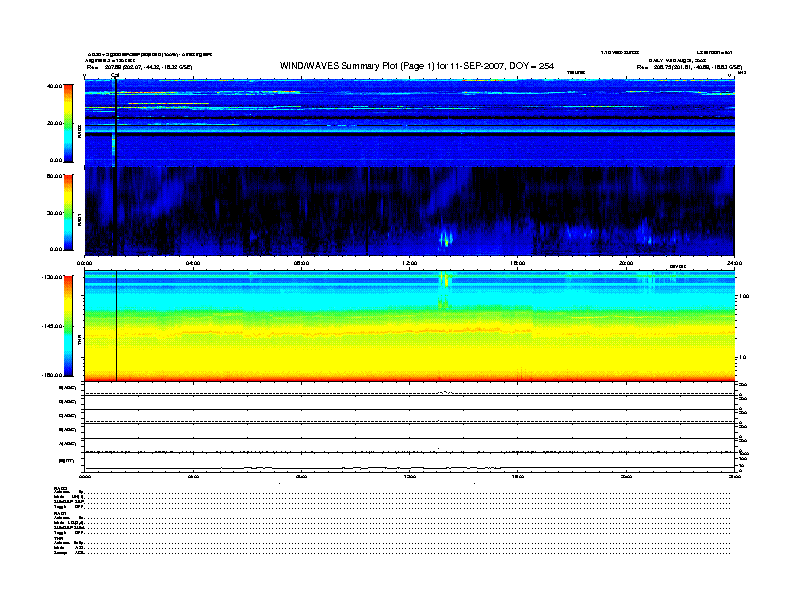This screenshot has height=612, width=792.
Task: Click the 20.00 color scale label
Action: (54, 123)
